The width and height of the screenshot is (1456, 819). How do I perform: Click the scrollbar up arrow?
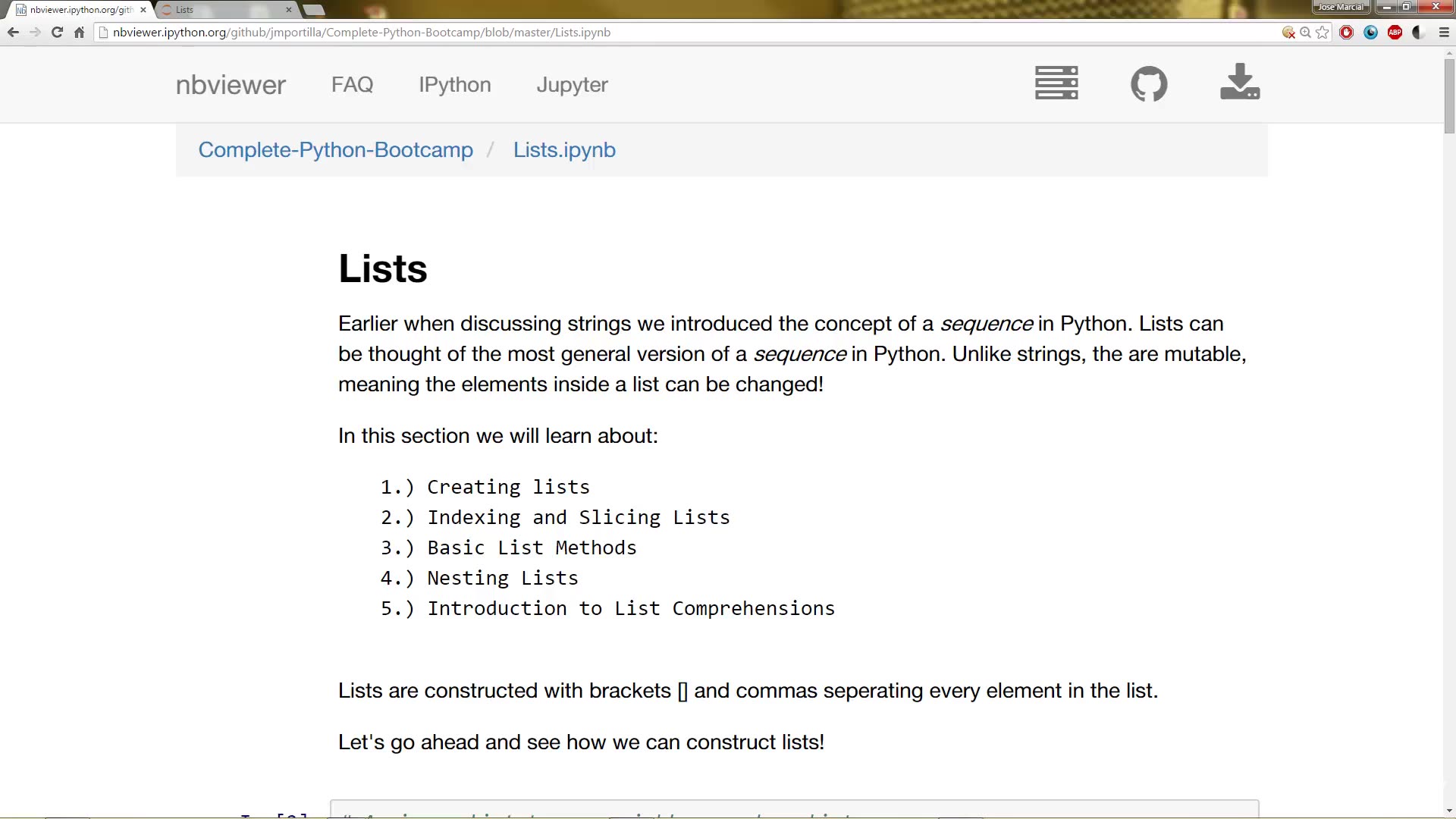(1449, 53)
